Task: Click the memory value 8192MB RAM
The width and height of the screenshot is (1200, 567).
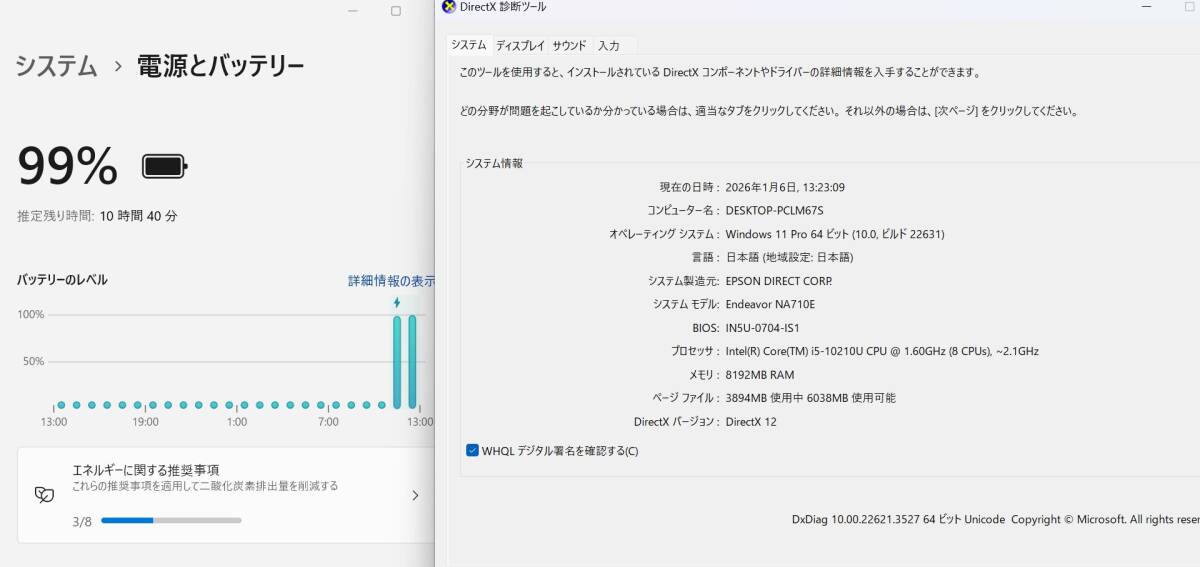Action: 760,375
